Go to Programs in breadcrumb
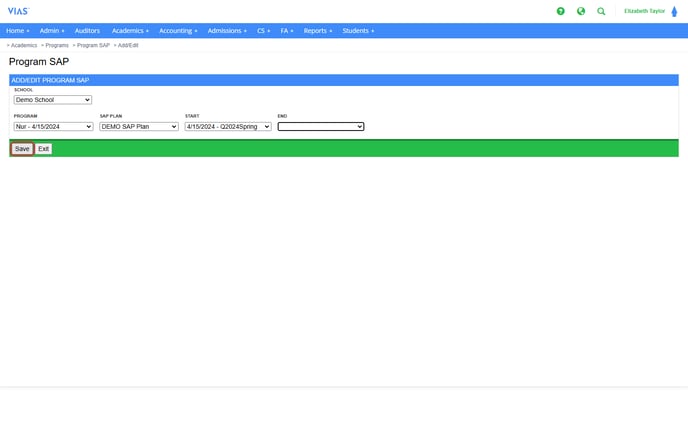The image size is (688, 421). click(57, 46)
